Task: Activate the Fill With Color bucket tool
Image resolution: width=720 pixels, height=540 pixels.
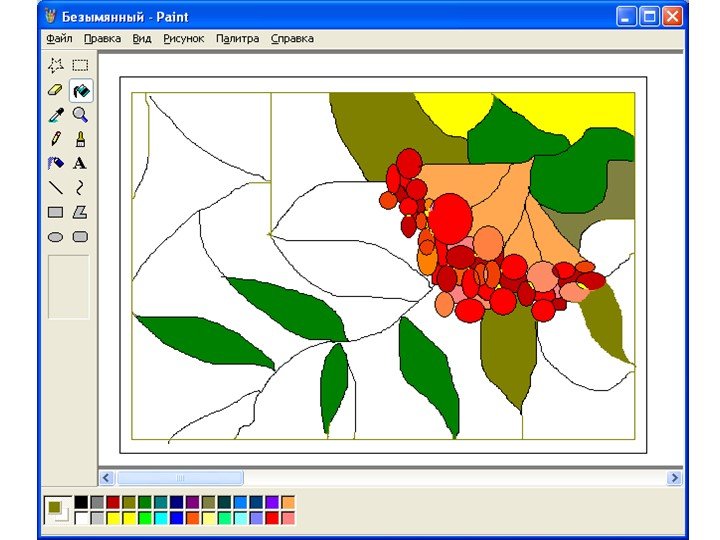Action: 80,90
